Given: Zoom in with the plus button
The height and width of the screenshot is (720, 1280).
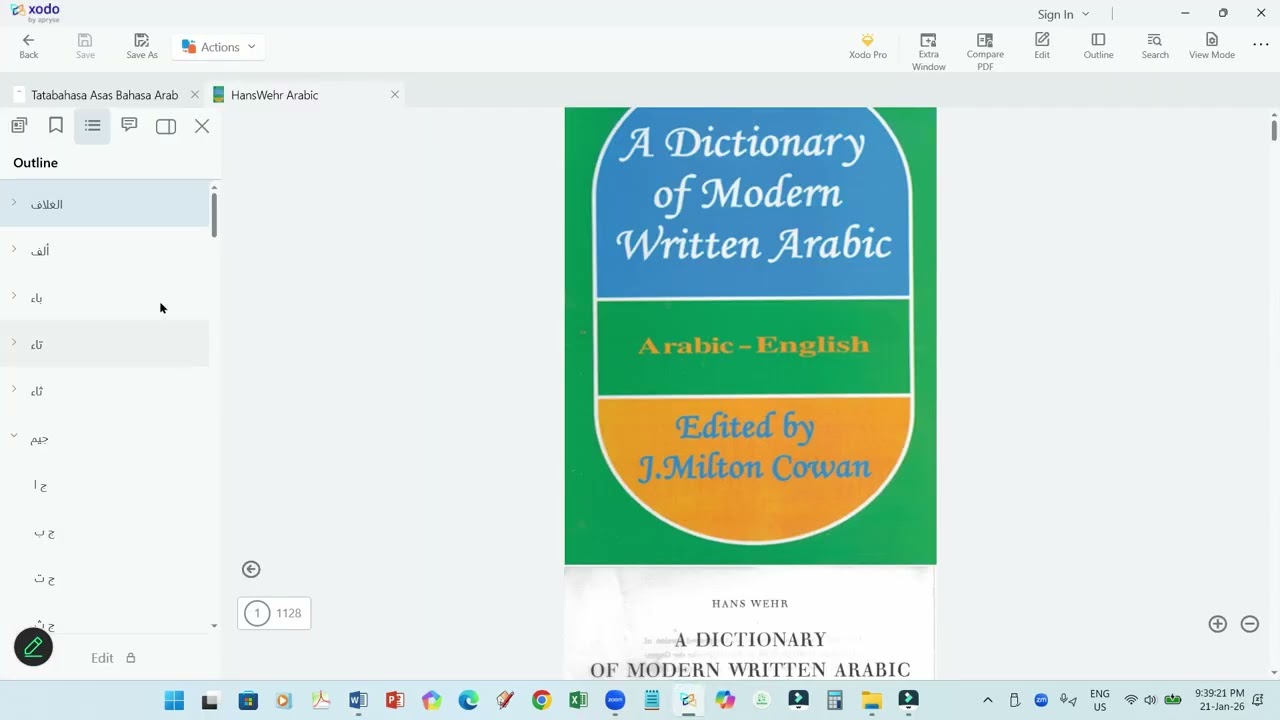Looking at the screenshot, I should 1217,624.
